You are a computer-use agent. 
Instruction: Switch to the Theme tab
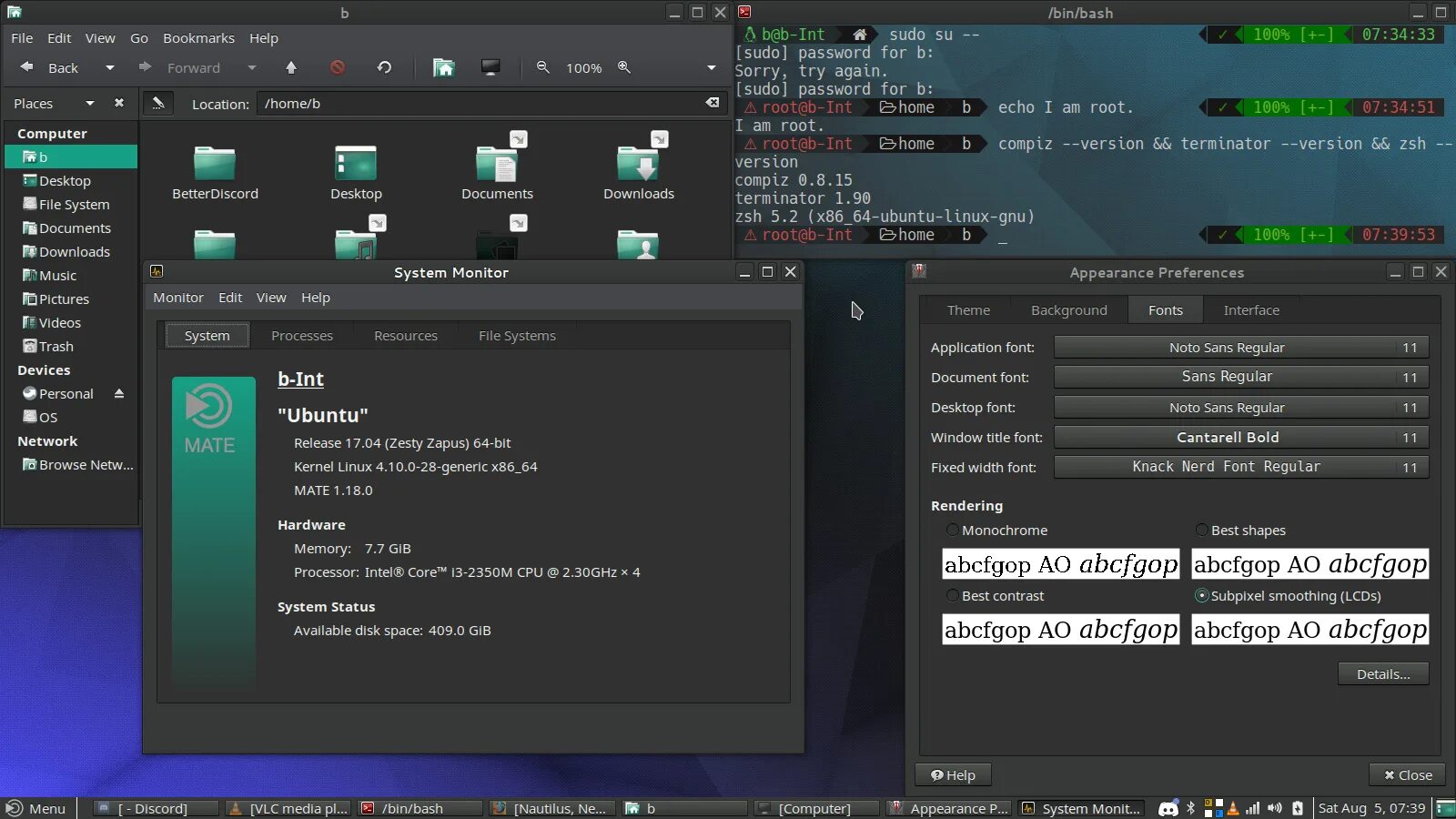click(x=968, y=309)
